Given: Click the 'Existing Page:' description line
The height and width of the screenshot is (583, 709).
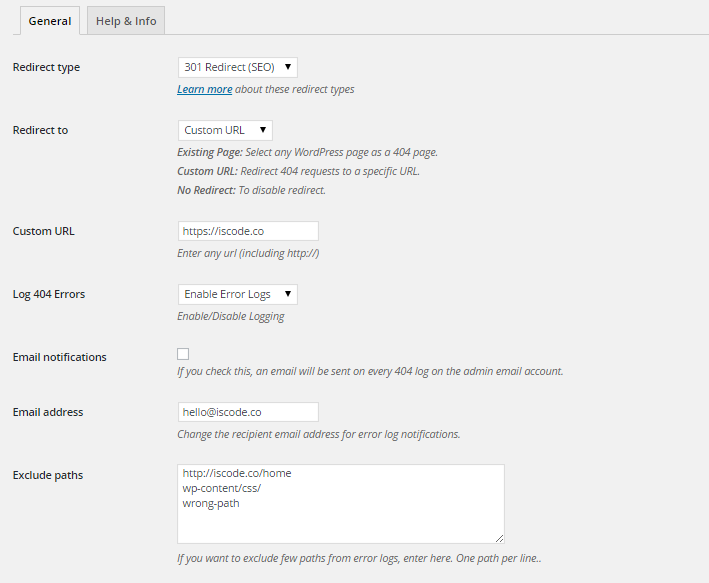Looking at the screenshot, I should (307, 152).
